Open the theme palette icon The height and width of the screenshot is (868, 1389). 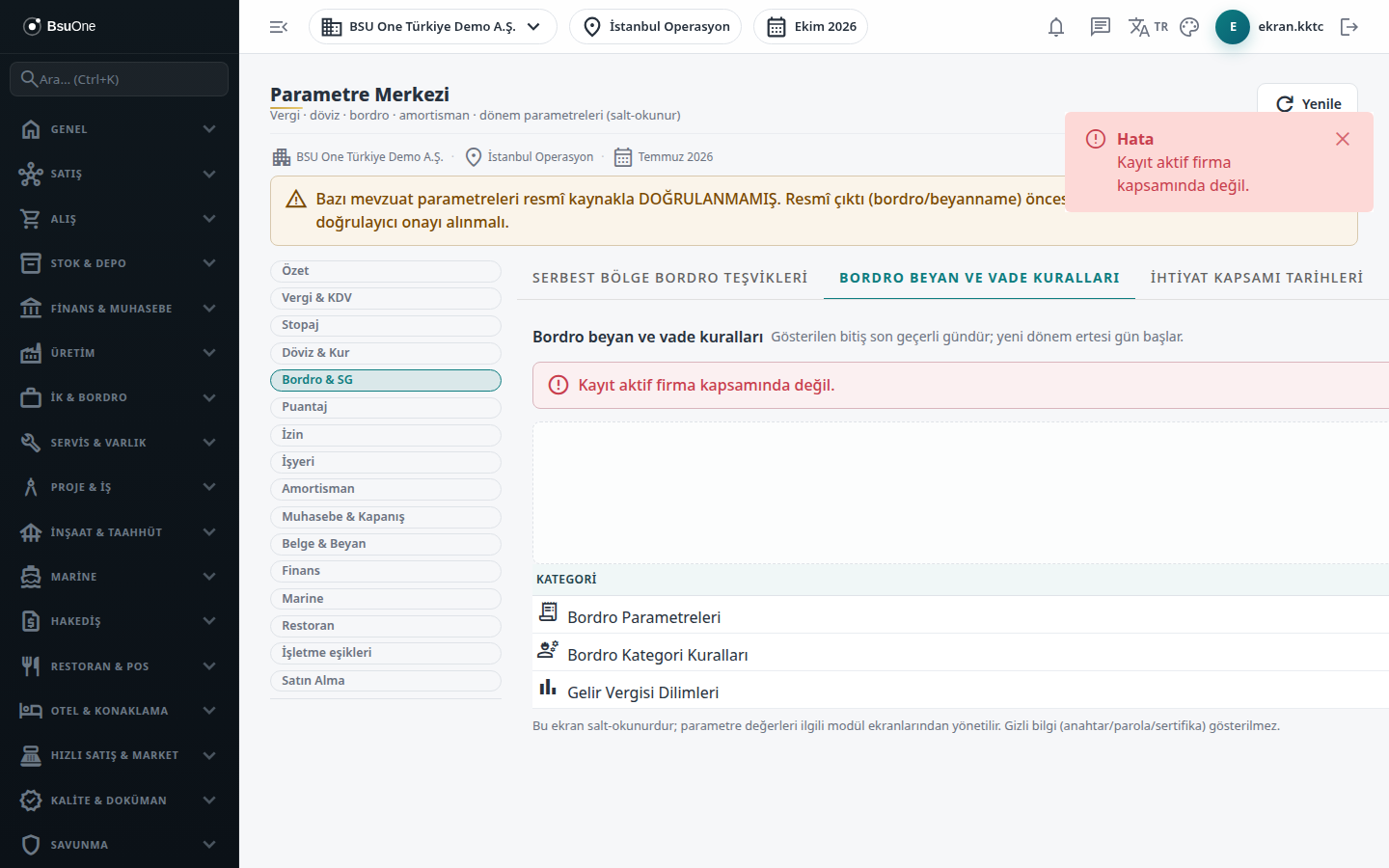(x=1189, y=27)
